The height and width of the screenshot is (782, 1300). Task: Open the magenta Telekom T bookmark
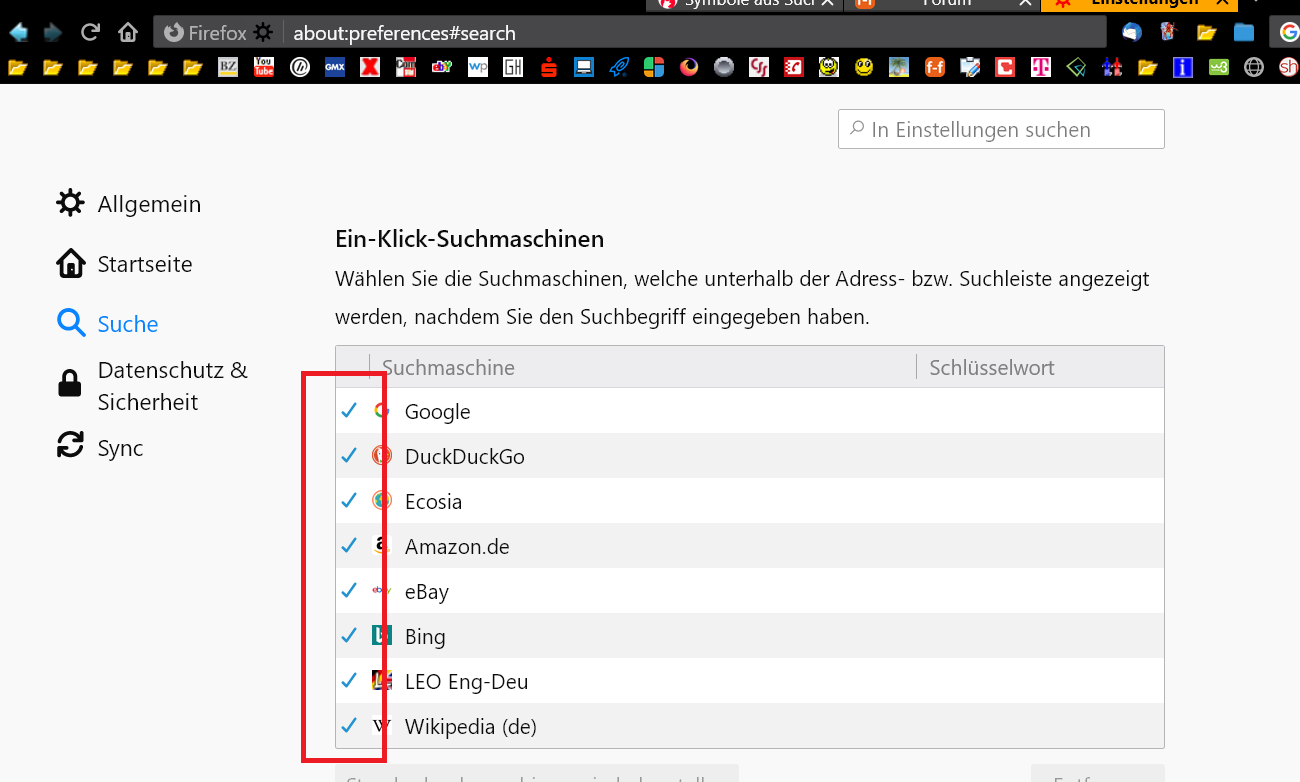click(x=1041, y=68)
